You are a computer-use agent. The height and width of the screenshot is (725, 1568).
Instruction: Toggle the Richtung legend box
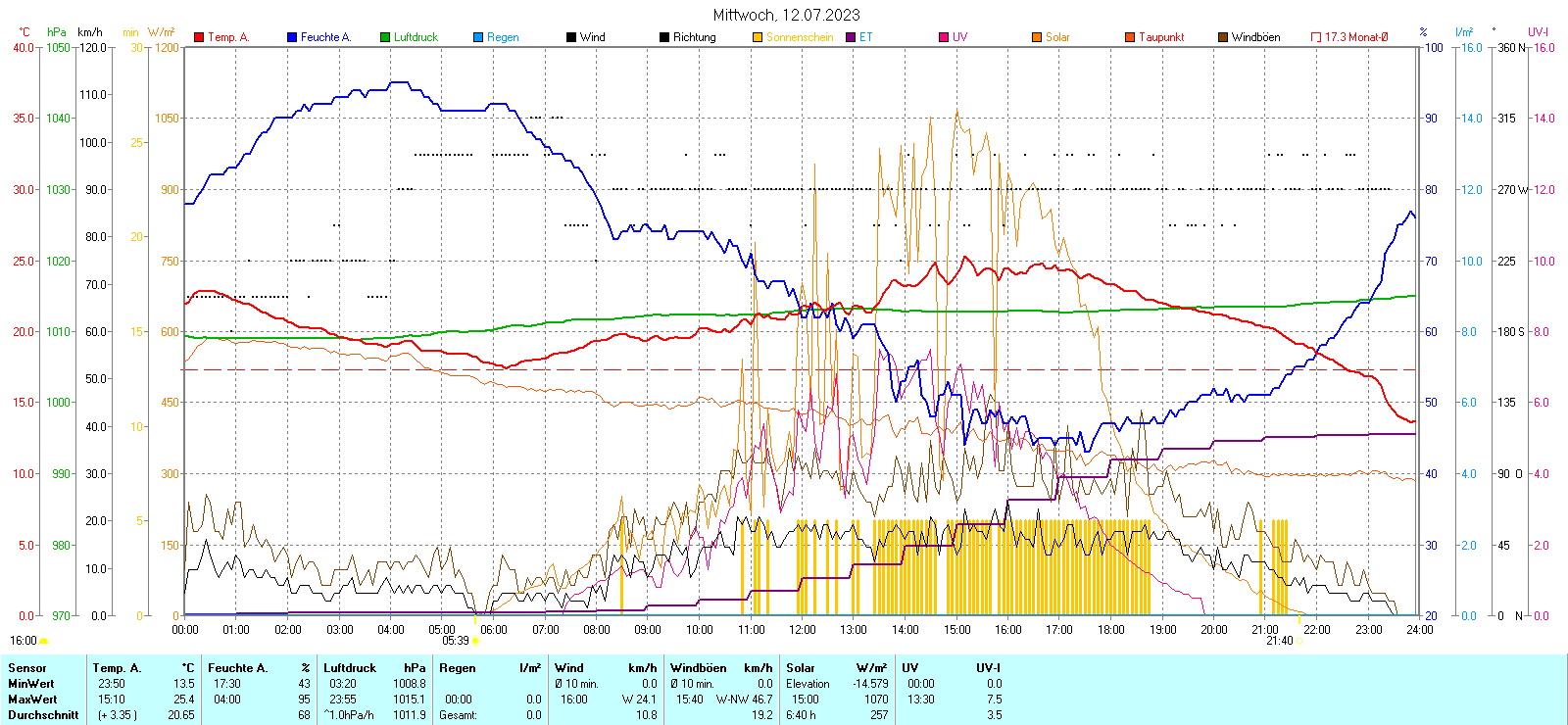coord(664,37)
